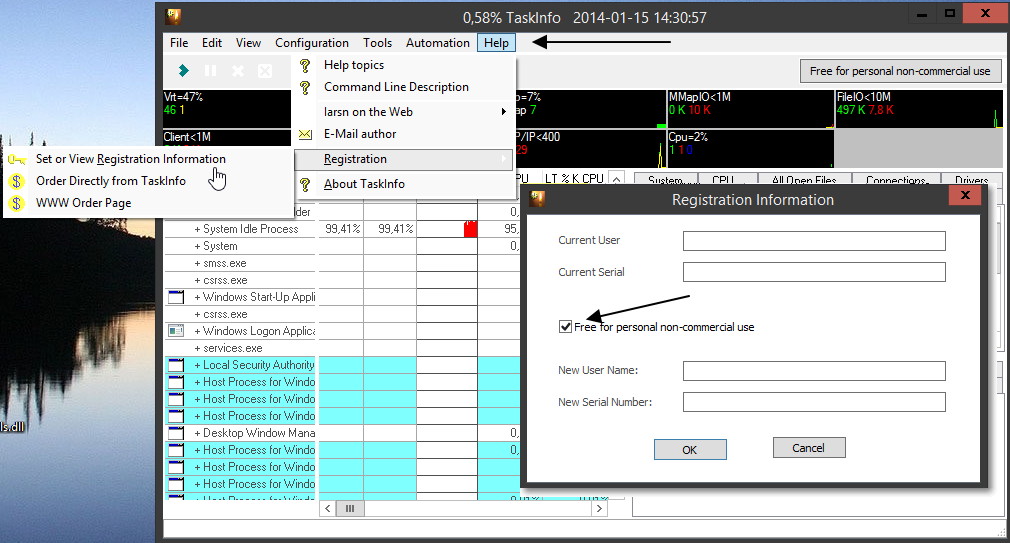Viewport: 1010px width, 543px height.
Task: Click dollar icon beside WWW Order Page
Action: click(x=17, y=203)
